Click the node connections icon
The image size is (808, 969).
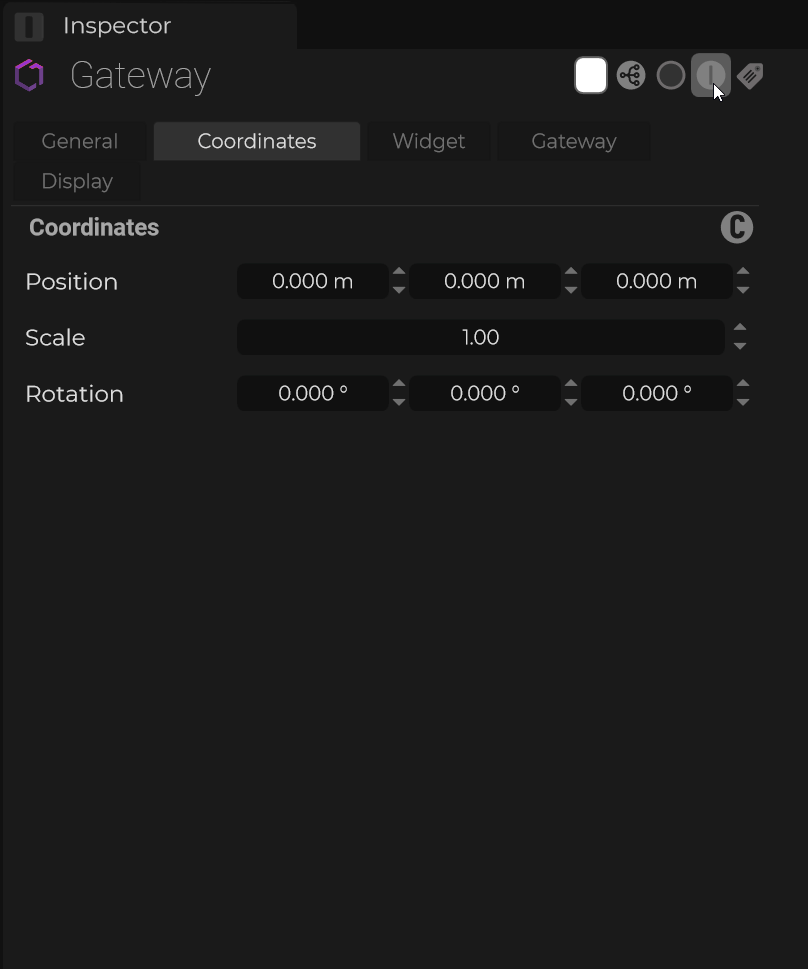click(x=631, y=76)
